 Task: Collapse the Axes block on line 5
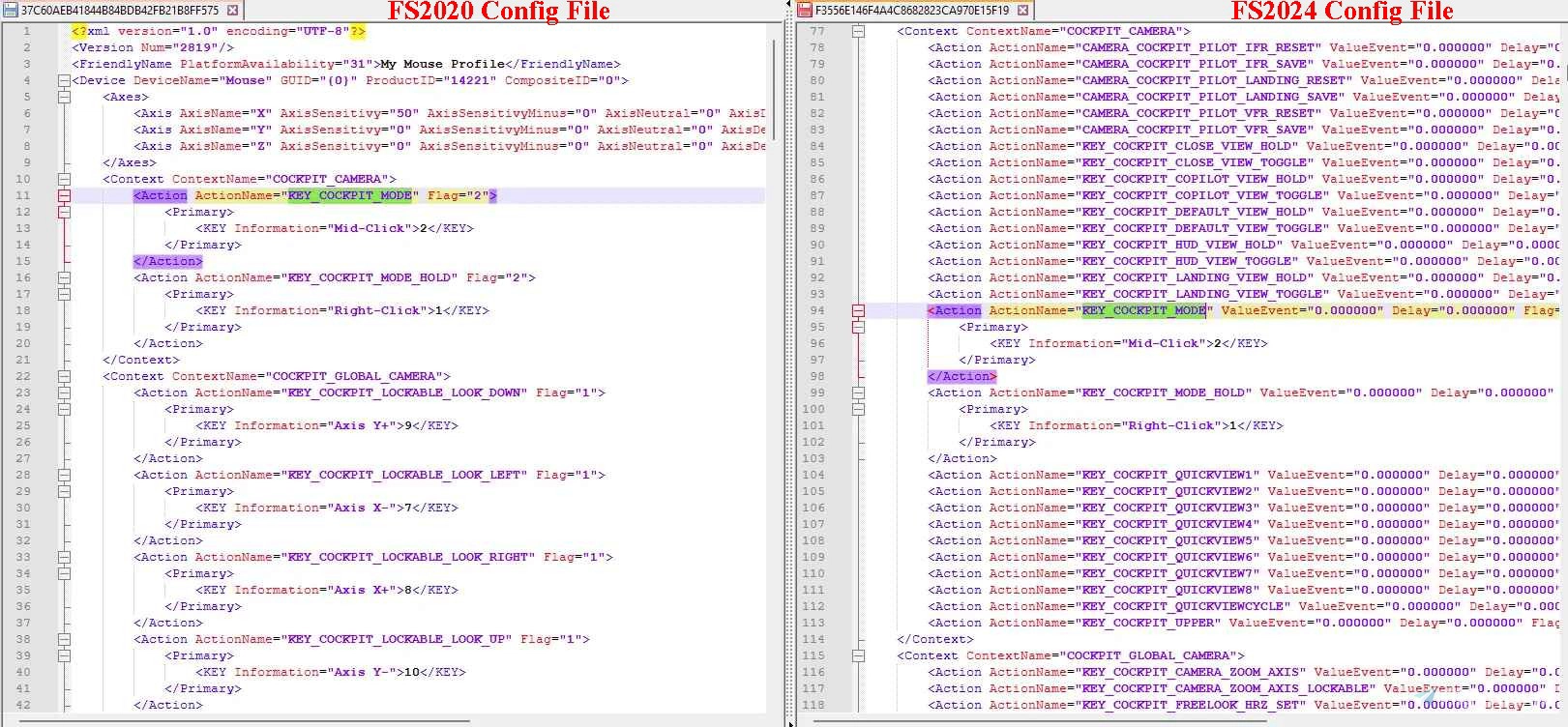click(64, 97)
